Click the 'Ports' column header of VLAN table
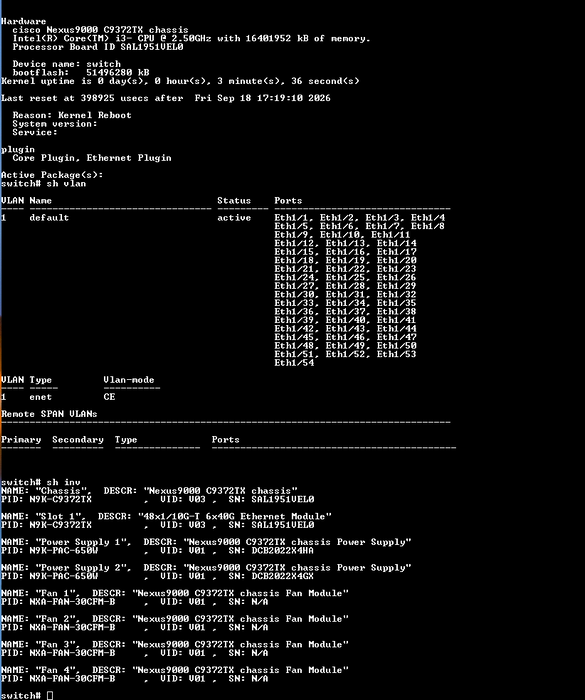Viewport: 585px width, 700px height. click(288, 200)
